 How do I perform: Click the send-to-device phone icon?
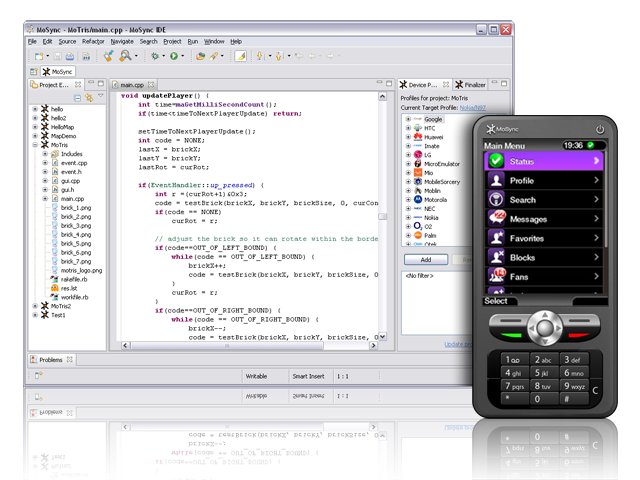[108, 56]
